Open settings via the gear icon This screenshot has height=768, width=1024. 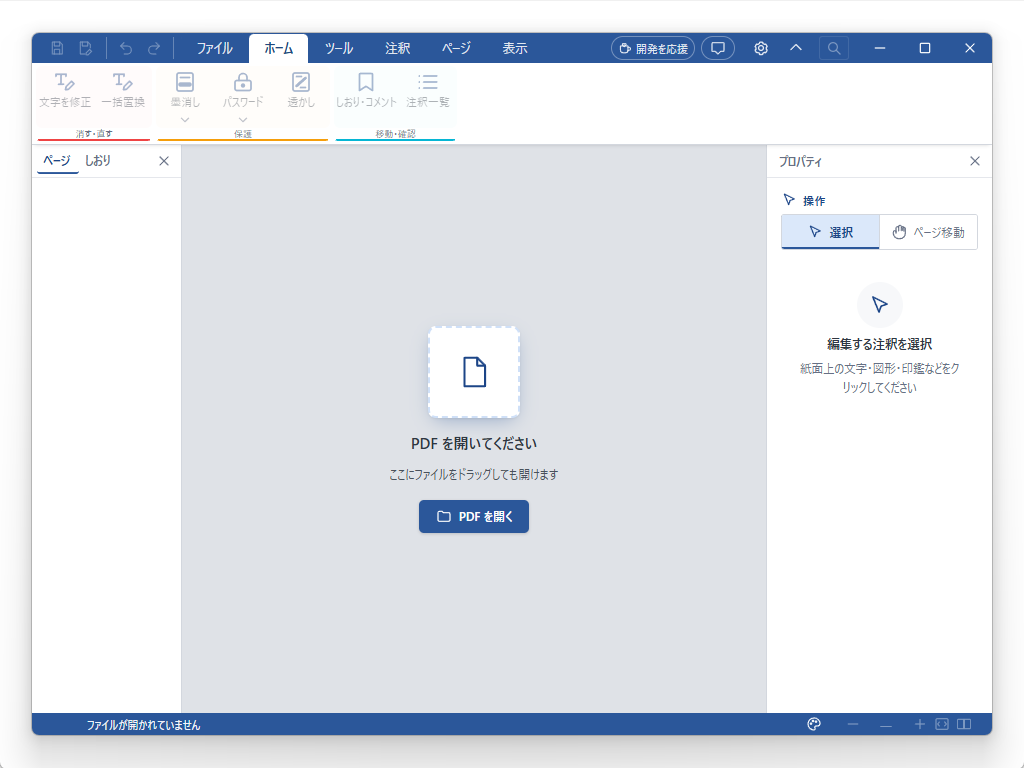[x=761, y=48]
